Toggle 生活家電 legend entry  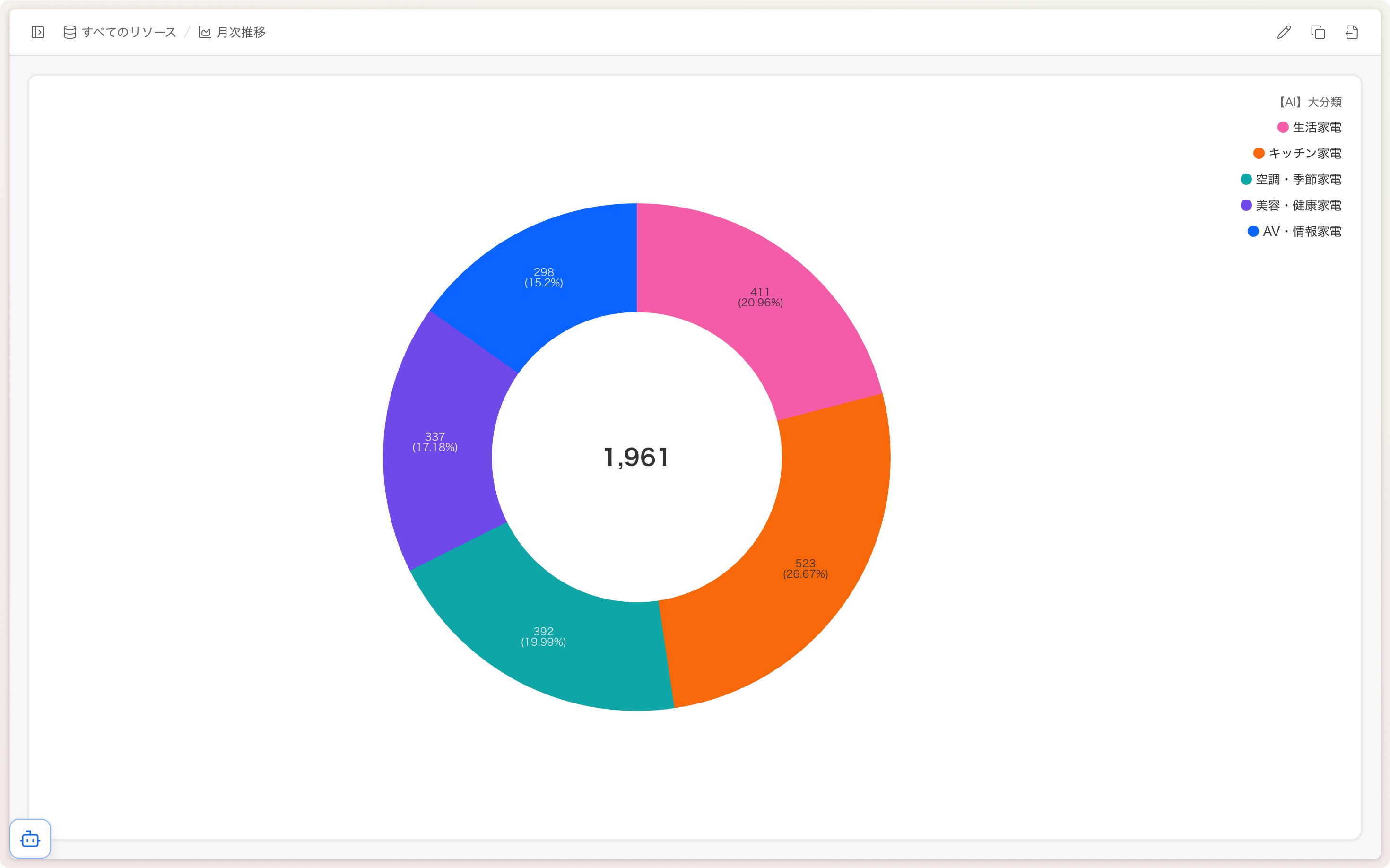1316,128
